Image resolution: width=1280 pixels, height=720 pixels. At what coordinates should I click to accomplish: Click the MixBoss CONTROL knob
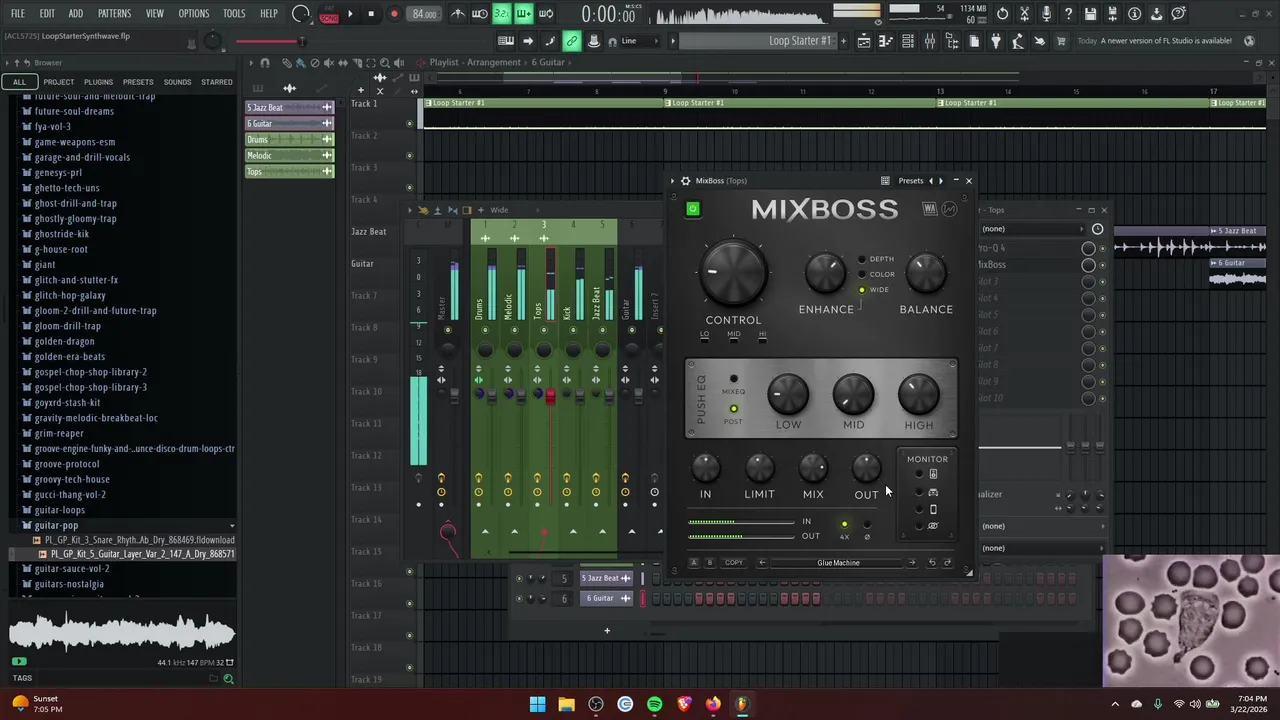coord(733,272)
